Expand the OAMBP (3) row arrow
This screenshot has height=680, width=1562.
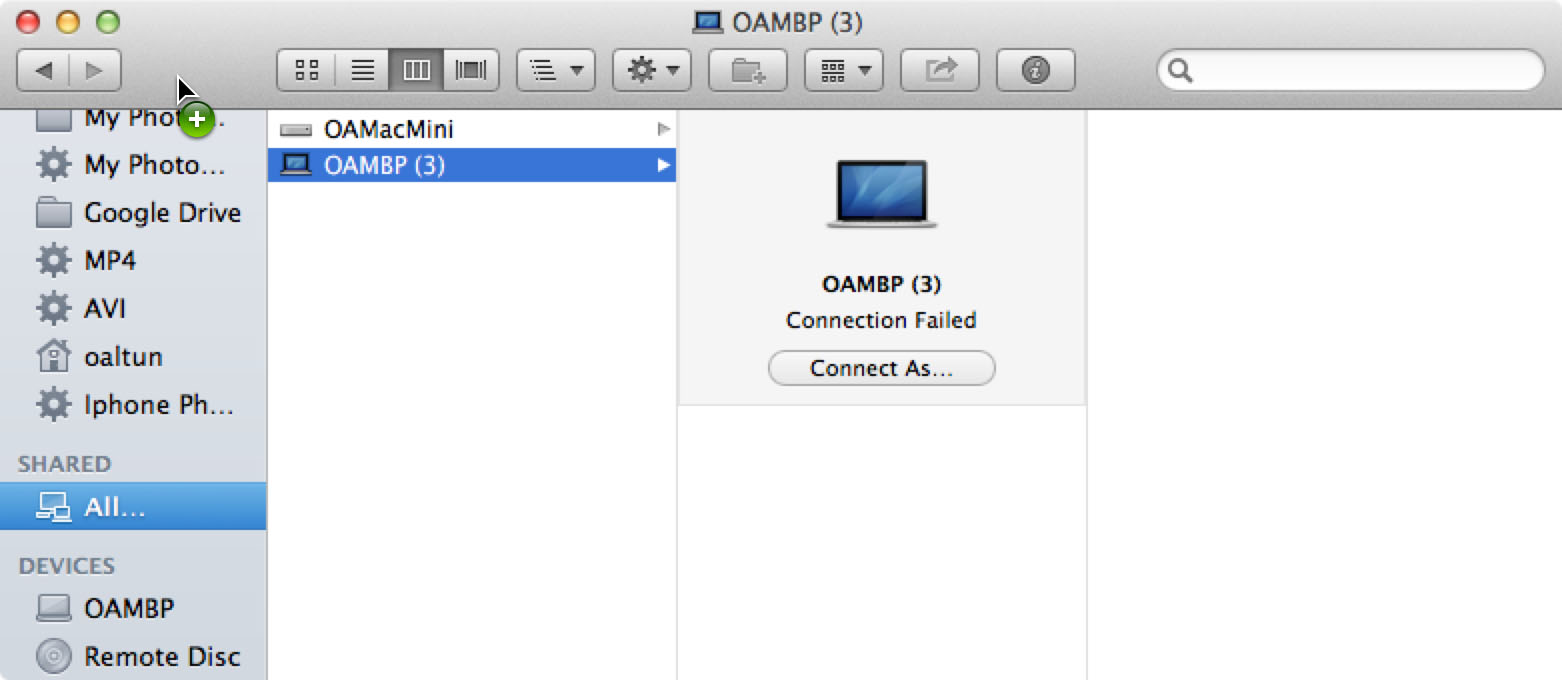coord(662,165)
